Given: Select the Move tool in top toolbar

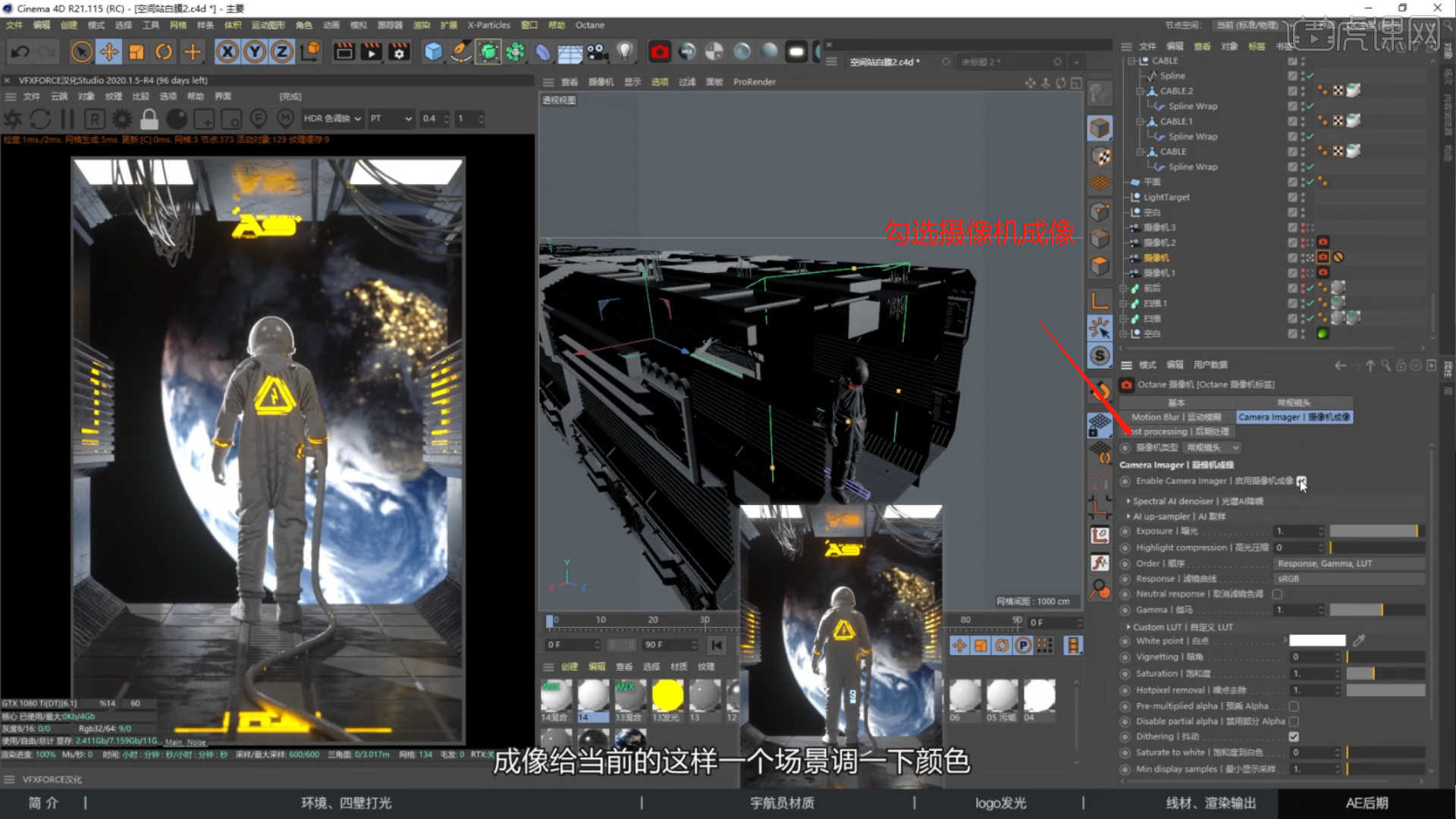Looking at the screenshot, I should coord(109,52).
